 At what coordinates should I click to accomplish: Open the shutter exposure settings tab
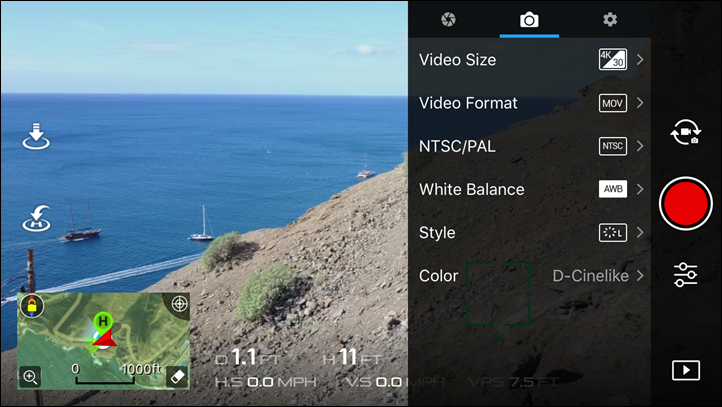[x=448, y=19]
